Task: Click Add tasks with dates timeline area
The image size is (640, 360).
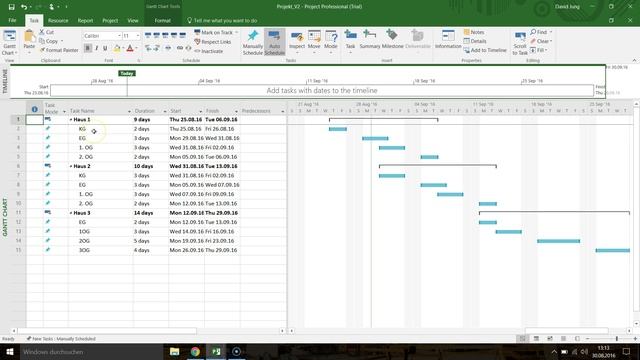Action: click(x=322, y=91)
